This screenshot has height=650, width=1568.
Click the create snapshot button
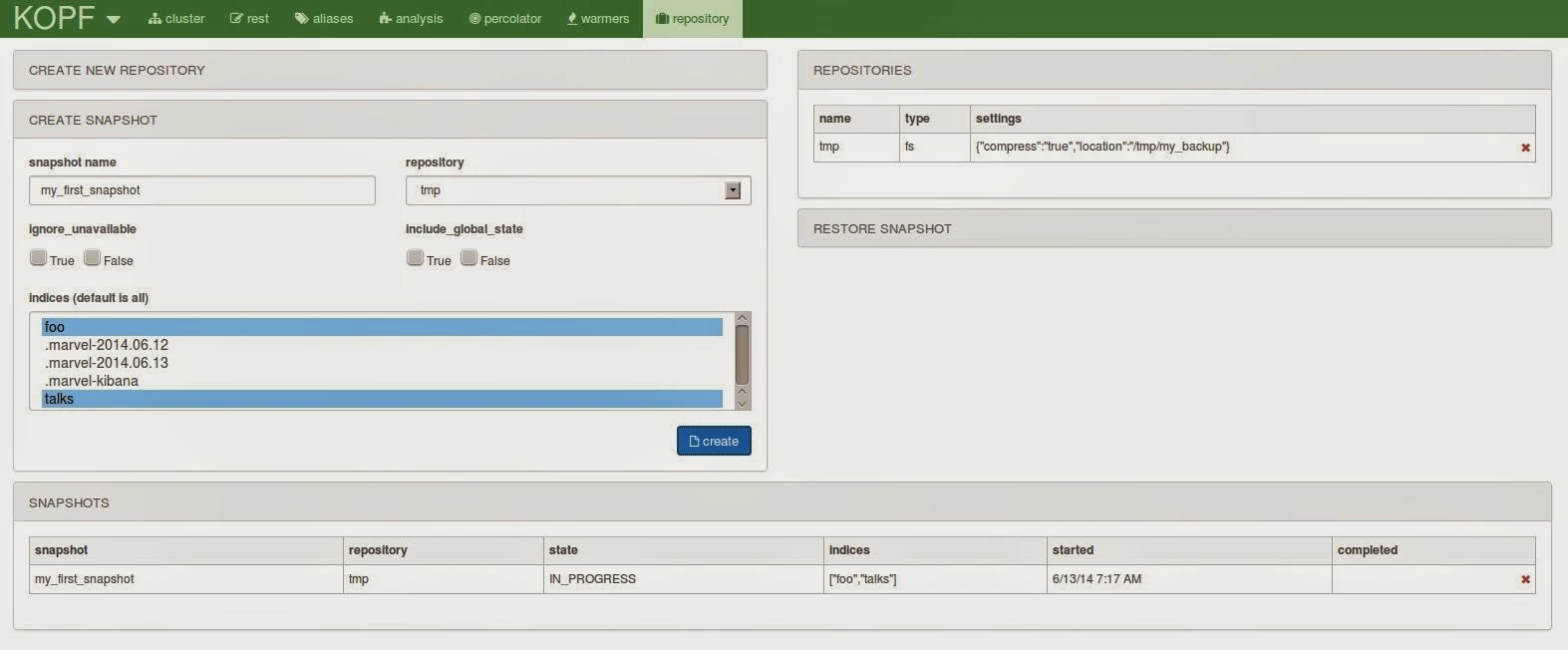tap(714, 441)
